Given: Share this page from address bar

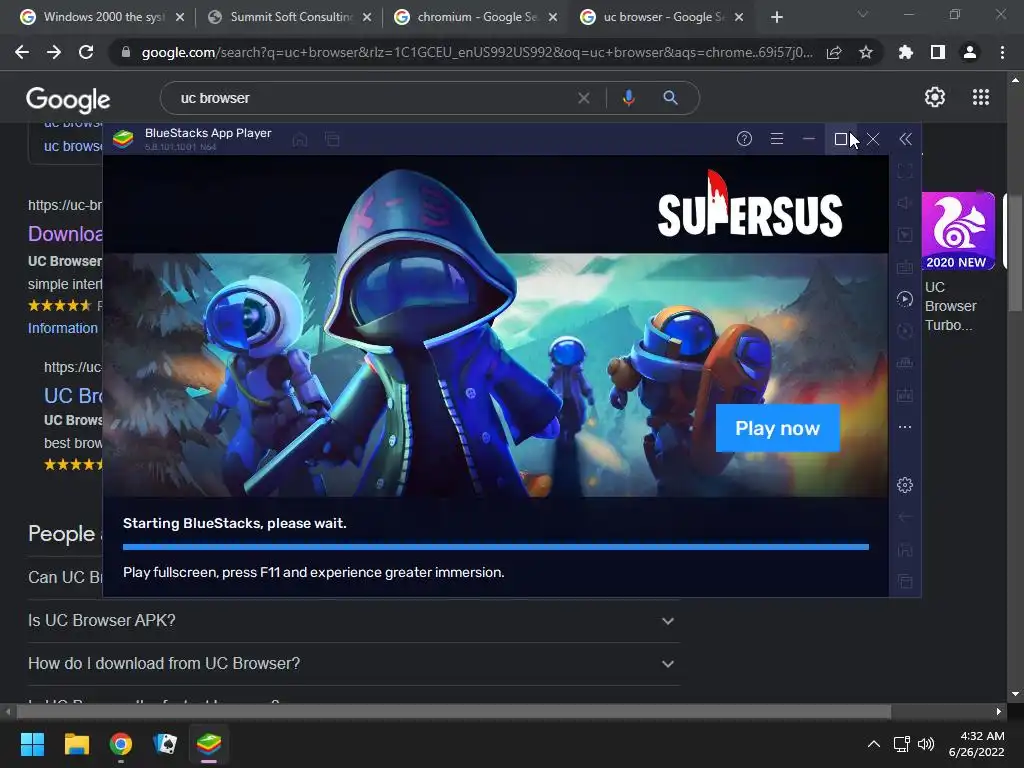Looking at the screenshot, I should (x=833, y=52).
